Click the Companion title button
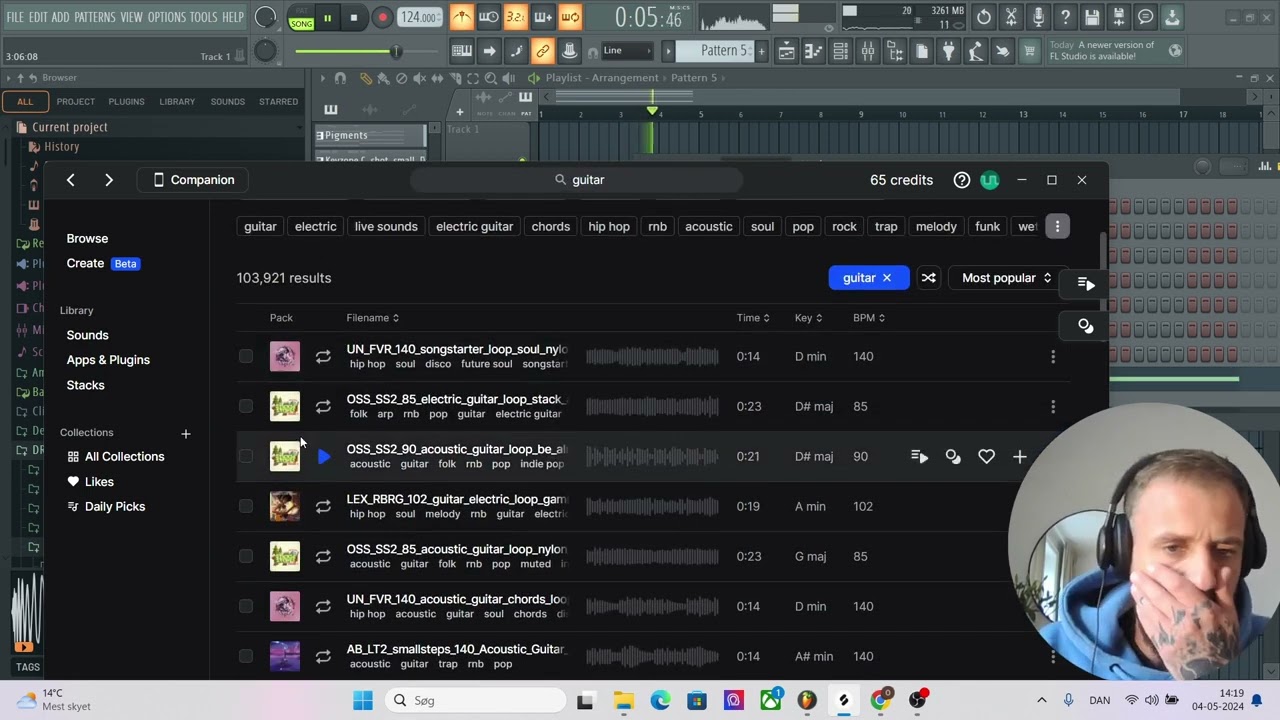The image size is (1280, 720). pyautogui.click(x=193, y=180)
